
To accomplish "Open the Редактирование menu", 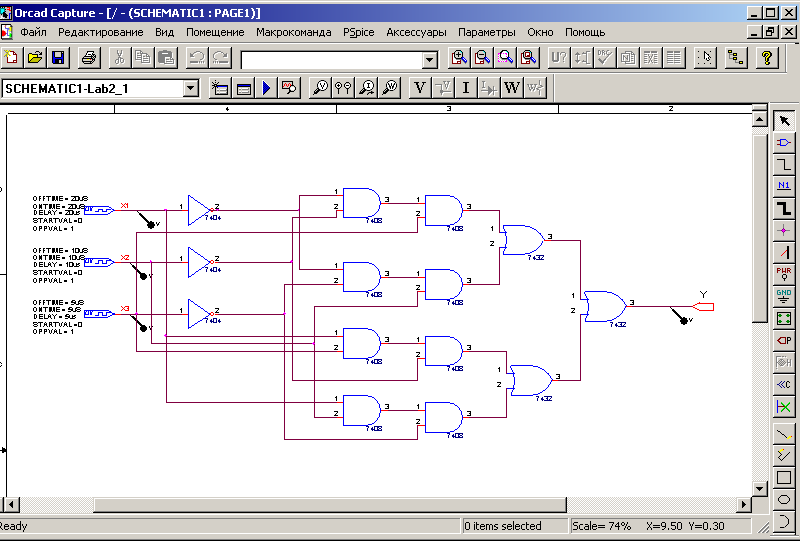I will (x=101, y=32).
